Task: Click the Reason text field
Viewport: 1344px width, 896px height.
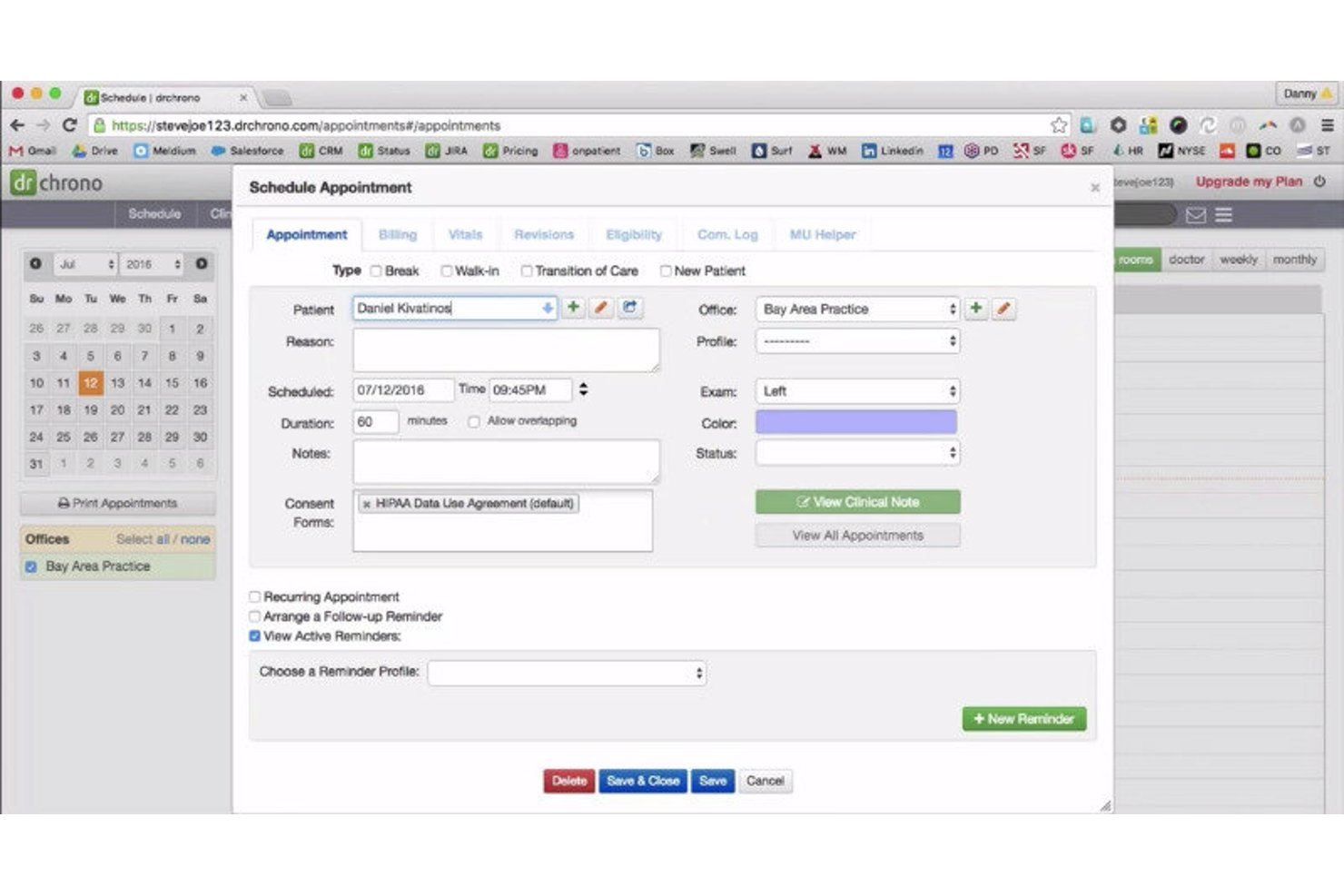Action: click(506, 350)
